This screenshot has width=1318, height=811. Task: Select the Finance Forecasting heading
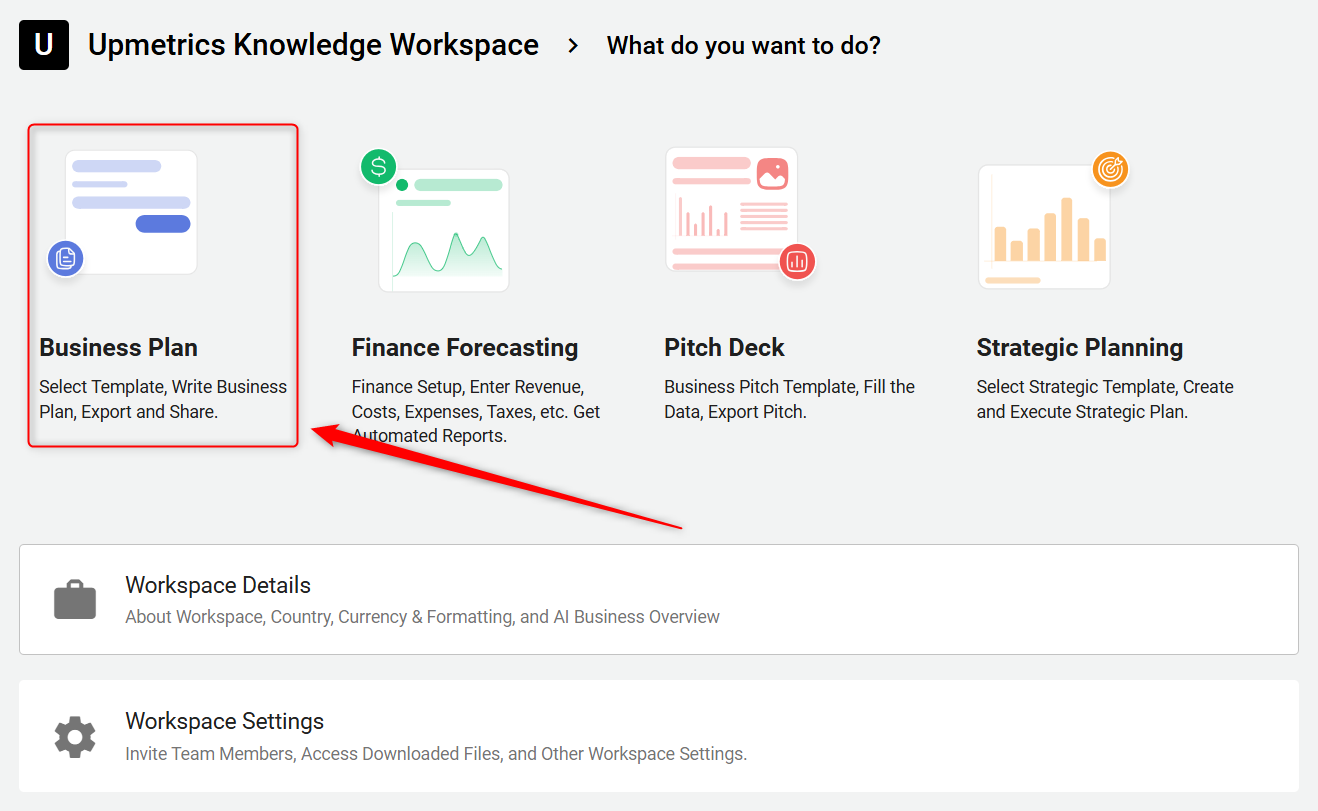(465, 347)
